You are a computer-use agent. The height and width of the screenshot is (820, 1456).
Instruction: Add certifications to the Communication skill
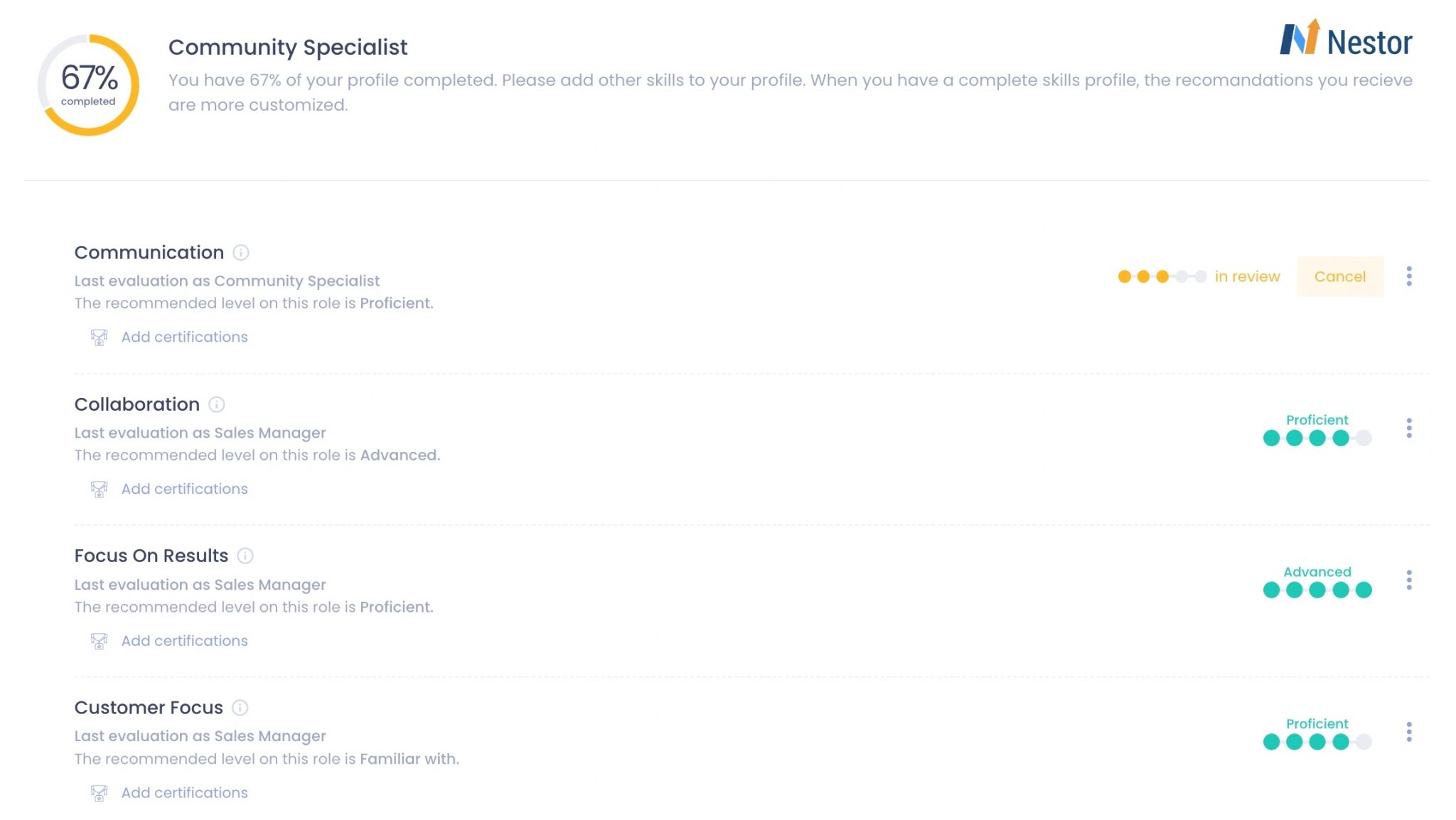point(184,338)
